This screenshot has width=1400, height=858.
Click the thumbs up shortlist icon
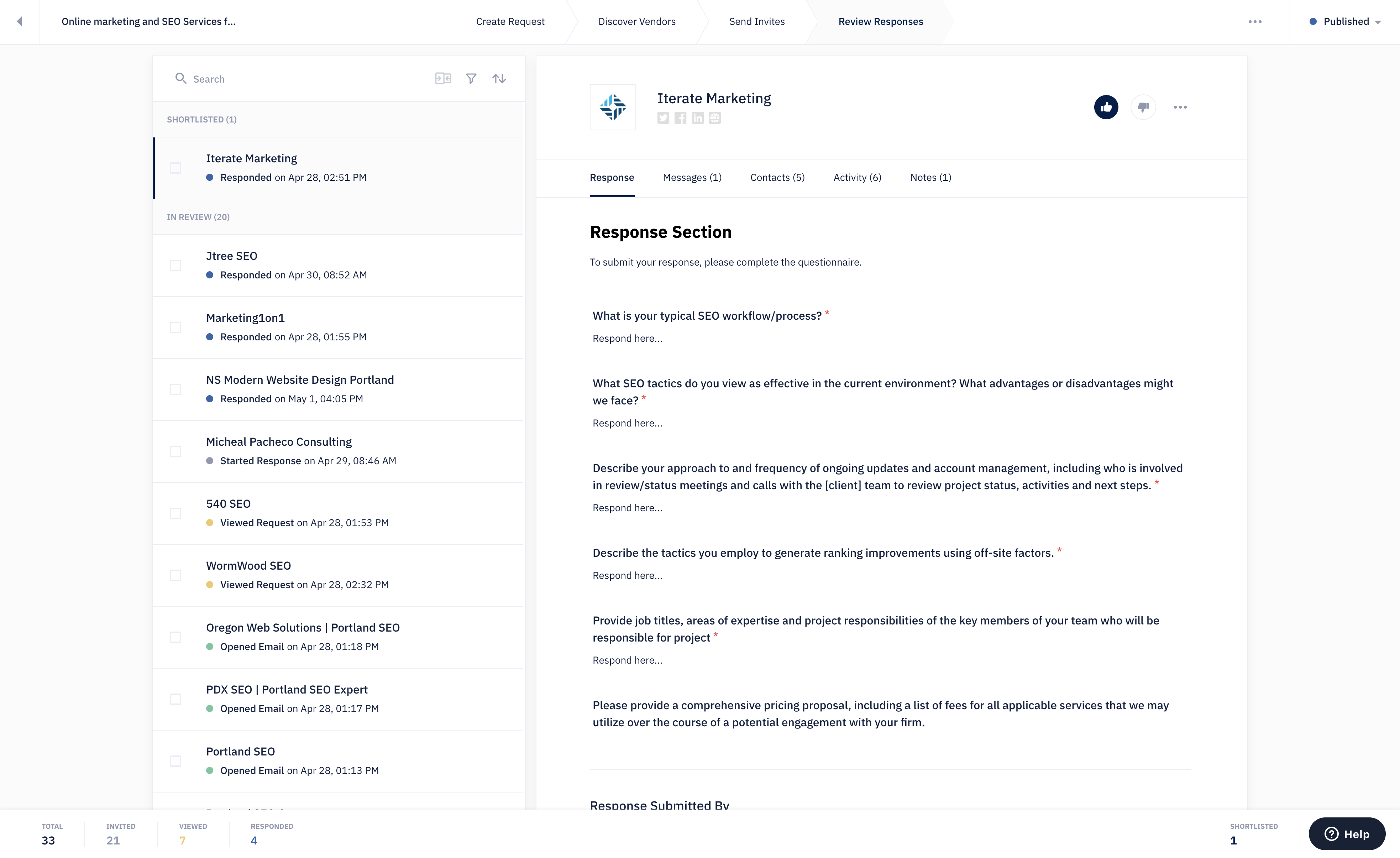pyautogui.click(x=1106, y=107)
